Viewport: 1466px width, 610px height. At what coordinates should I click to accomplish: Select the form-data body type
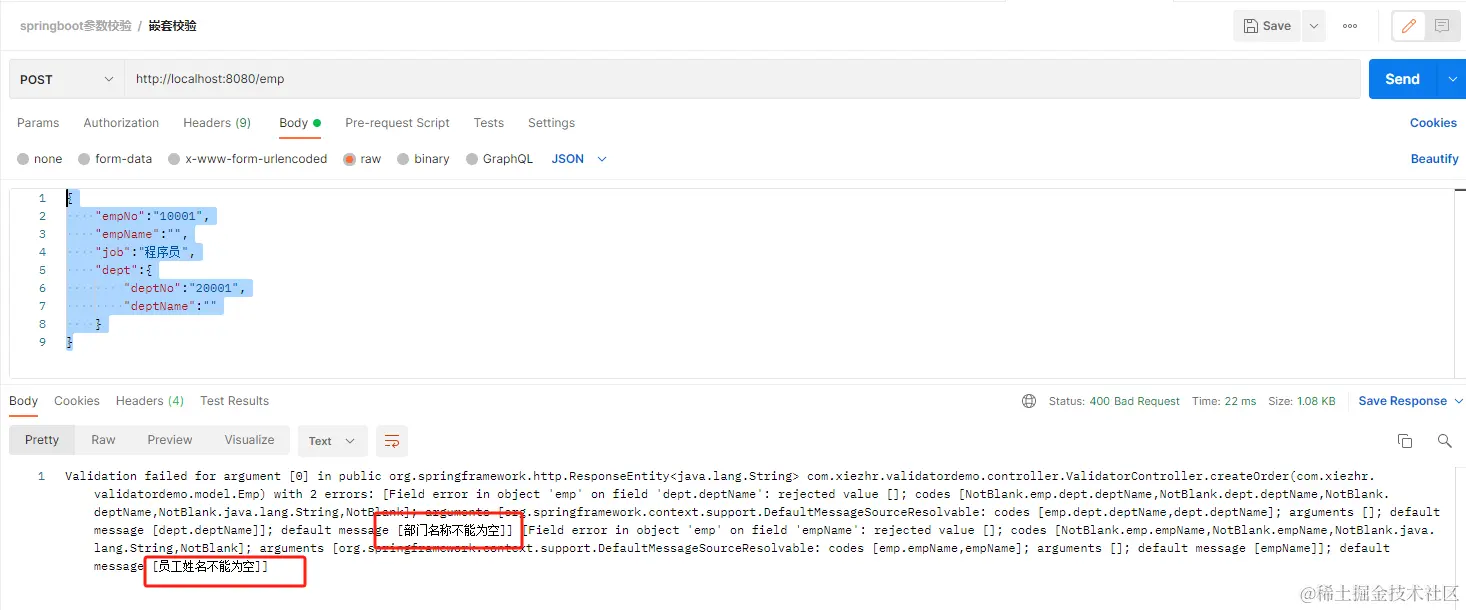pos(116,159)
